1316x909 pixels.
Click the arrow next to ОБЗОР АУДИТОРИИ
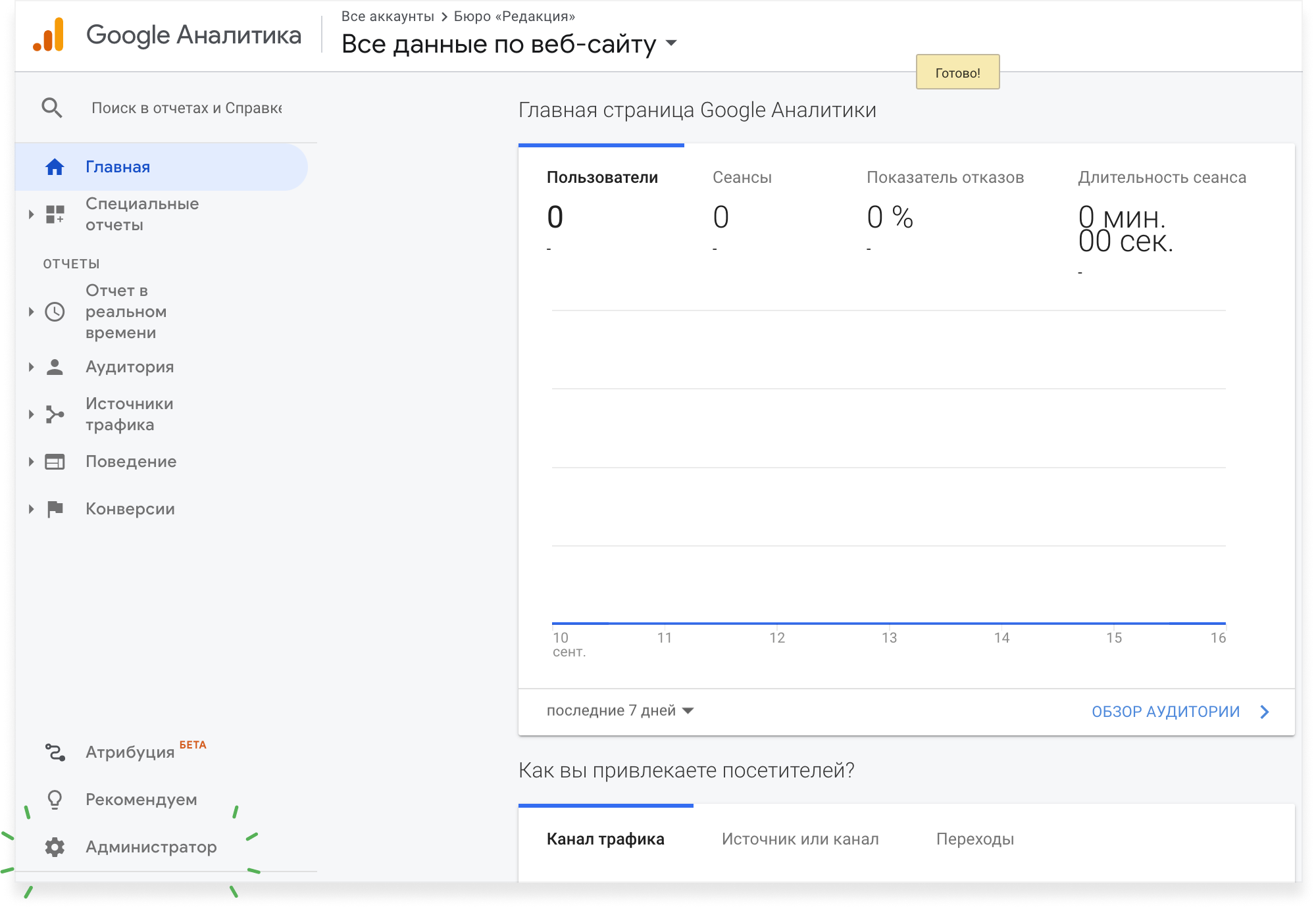click(1264, 712)
